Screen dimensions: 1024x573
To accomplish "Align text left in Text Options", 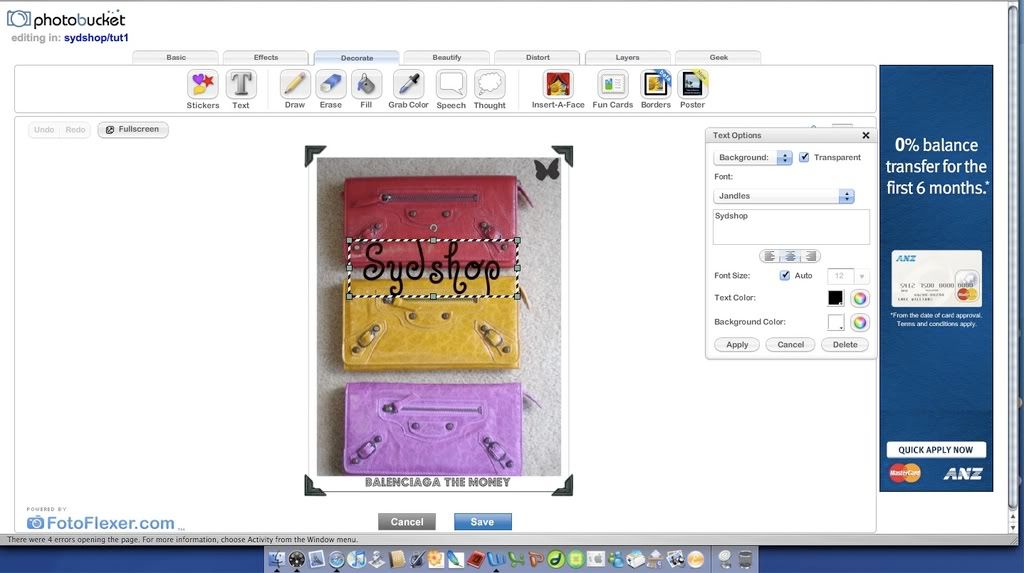I will (x=770, y=256).
